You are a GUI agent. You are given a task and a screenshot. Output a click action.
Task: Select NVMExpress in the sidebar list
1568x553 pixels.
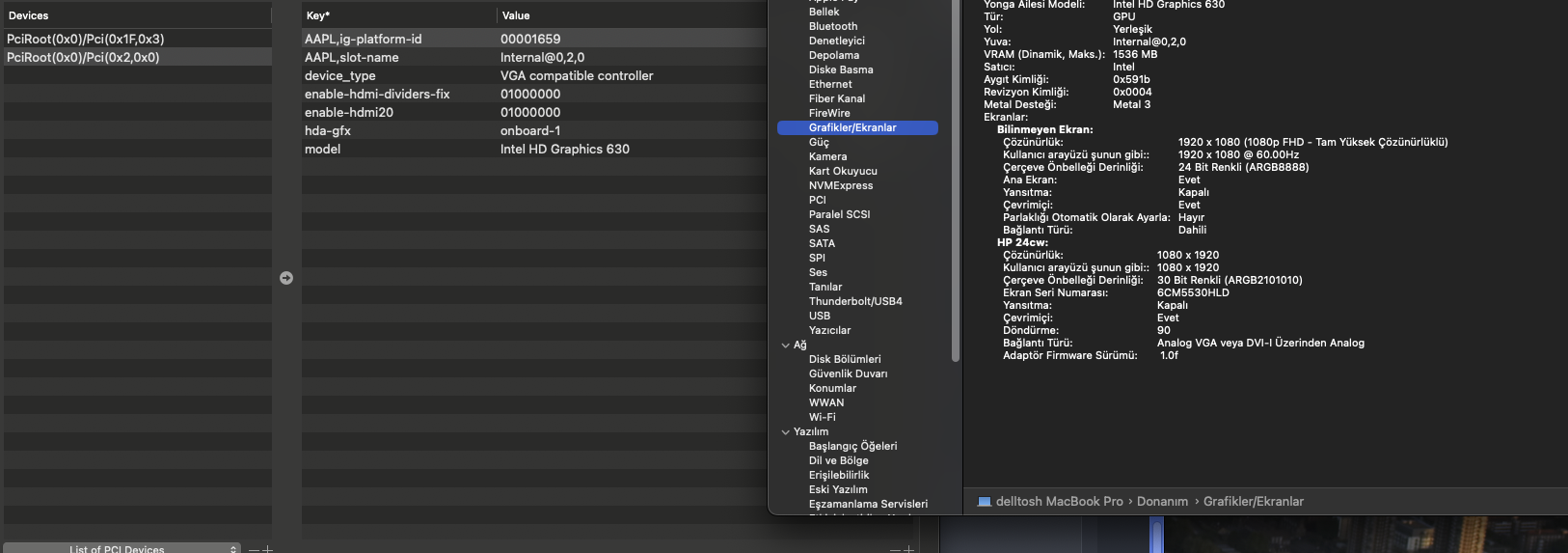841,186
